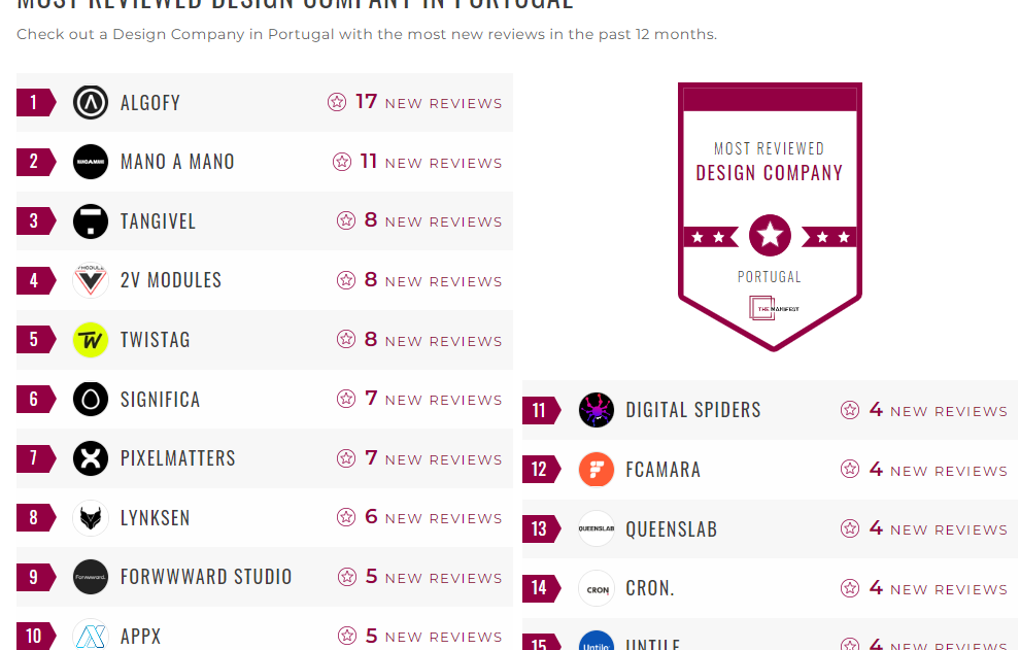This screenshot has width=1020, height=650.
Task: Open the Digital Spiders company link
Action: tap(693, 410)
